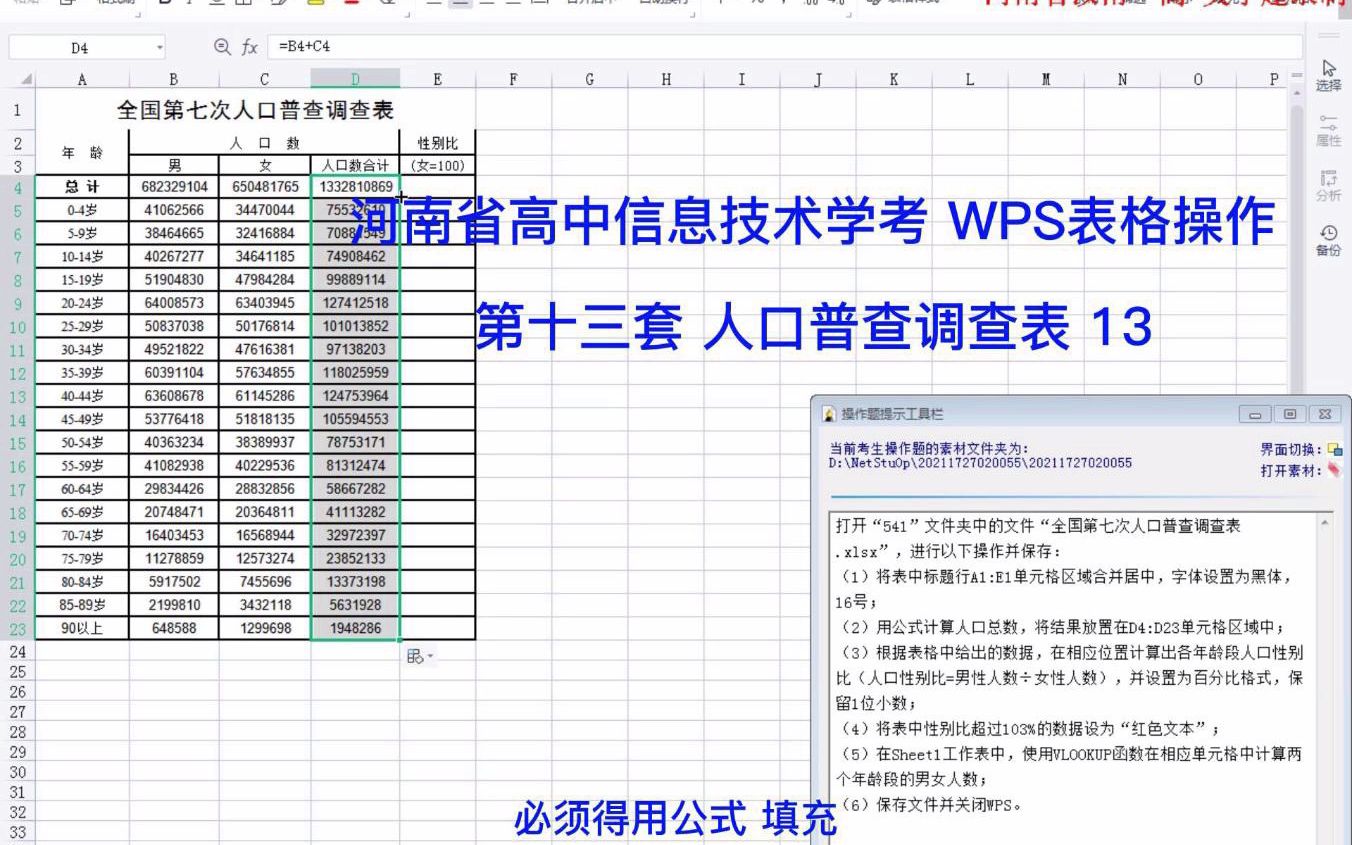Click cell with value 682329104

coord(174,187)
